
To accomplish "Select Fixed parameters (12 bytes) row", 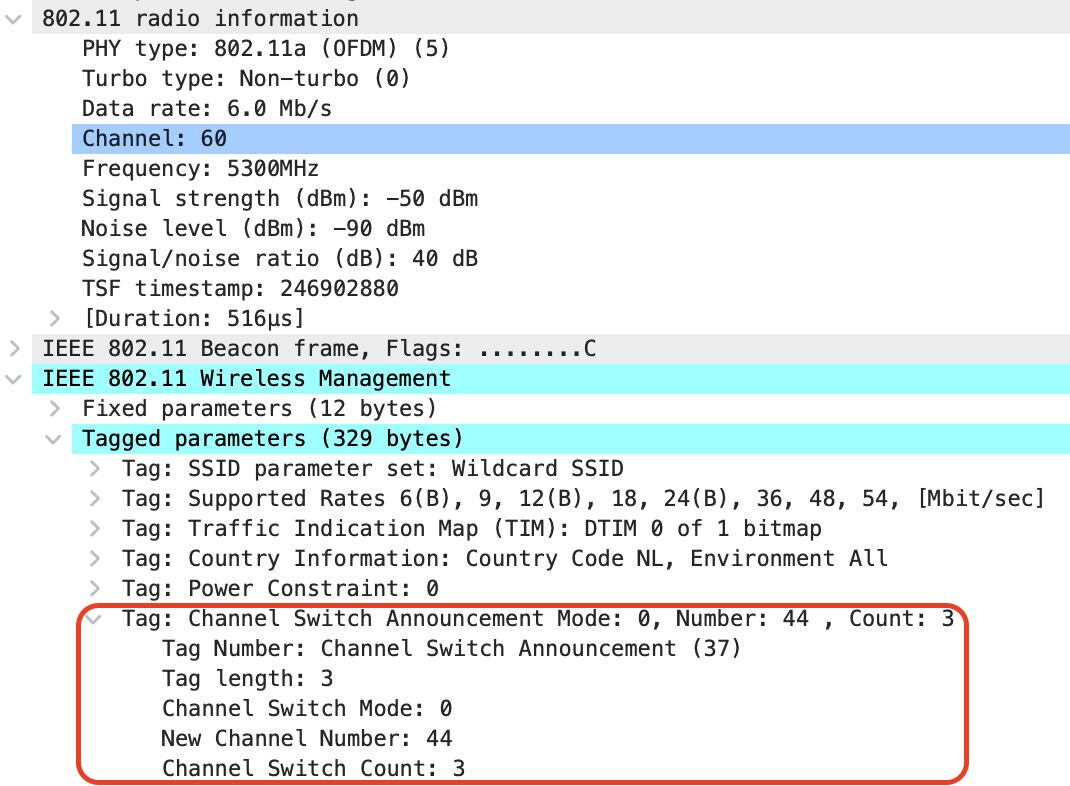I will point(259,409).
